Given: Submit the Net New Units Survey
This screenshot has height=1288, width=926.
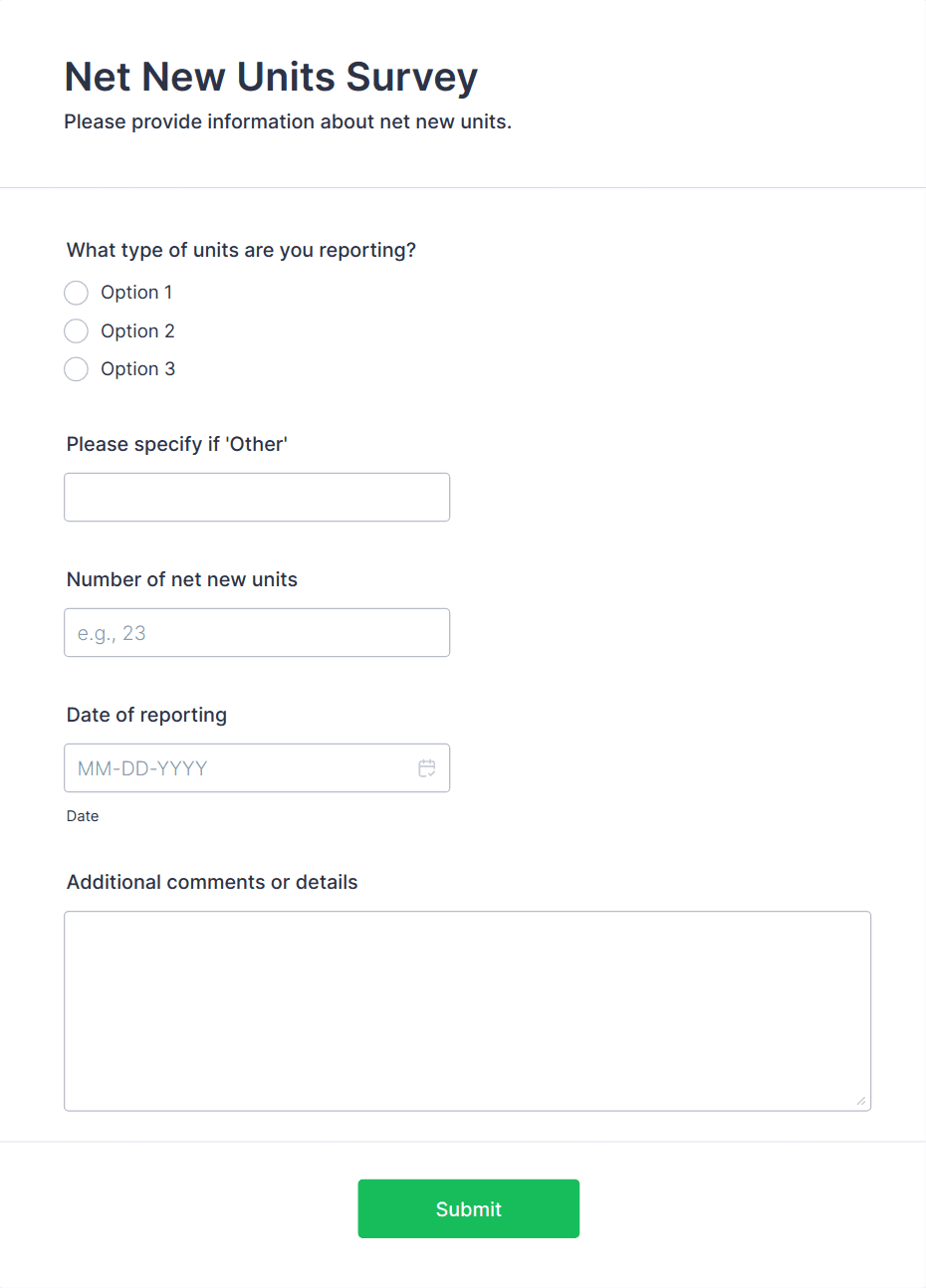Looking at the screenshot, I should (468, 1208).
